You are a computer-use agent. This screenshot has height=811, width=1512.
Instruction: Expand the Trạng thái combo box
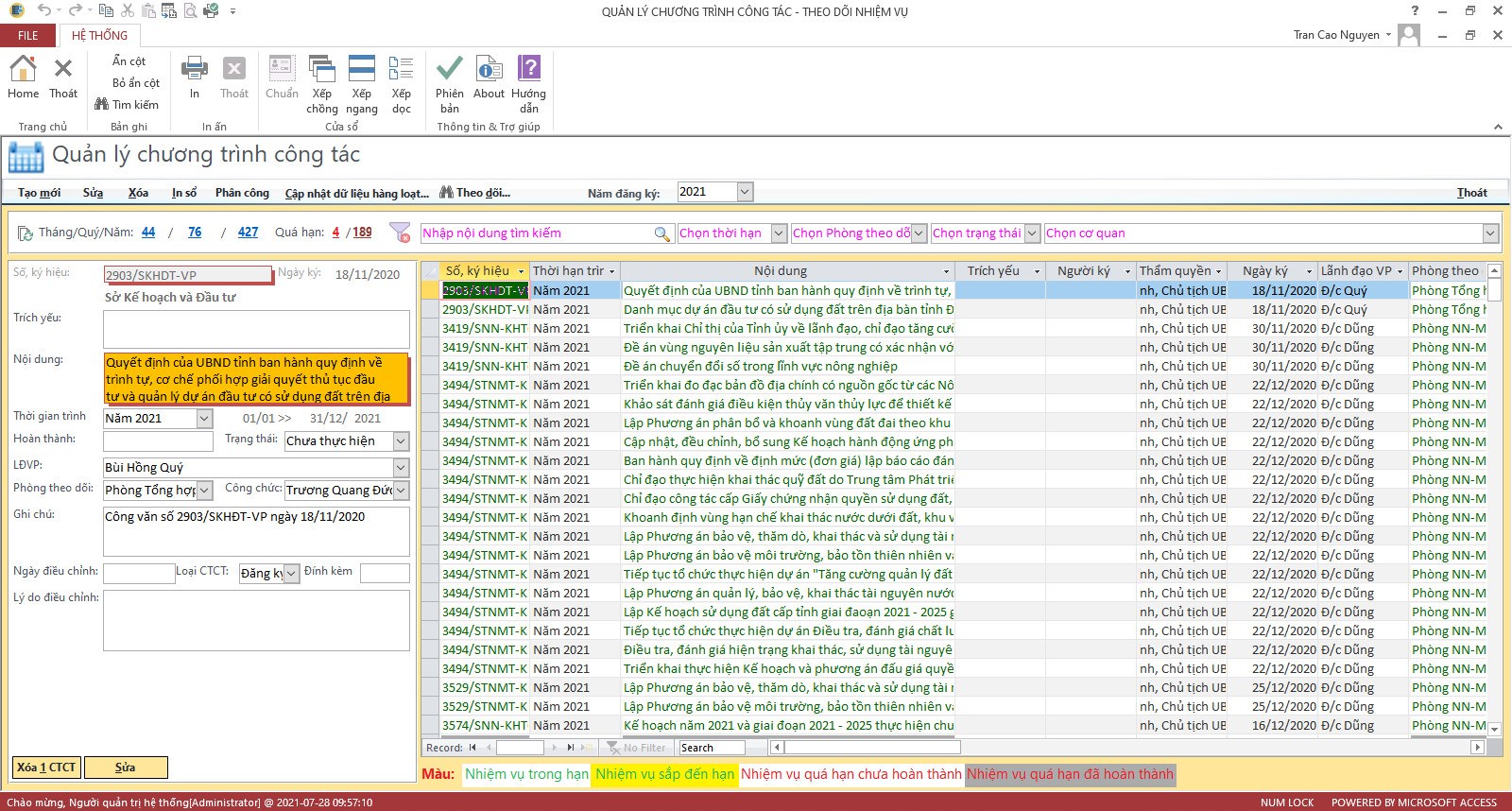(401, 441)
